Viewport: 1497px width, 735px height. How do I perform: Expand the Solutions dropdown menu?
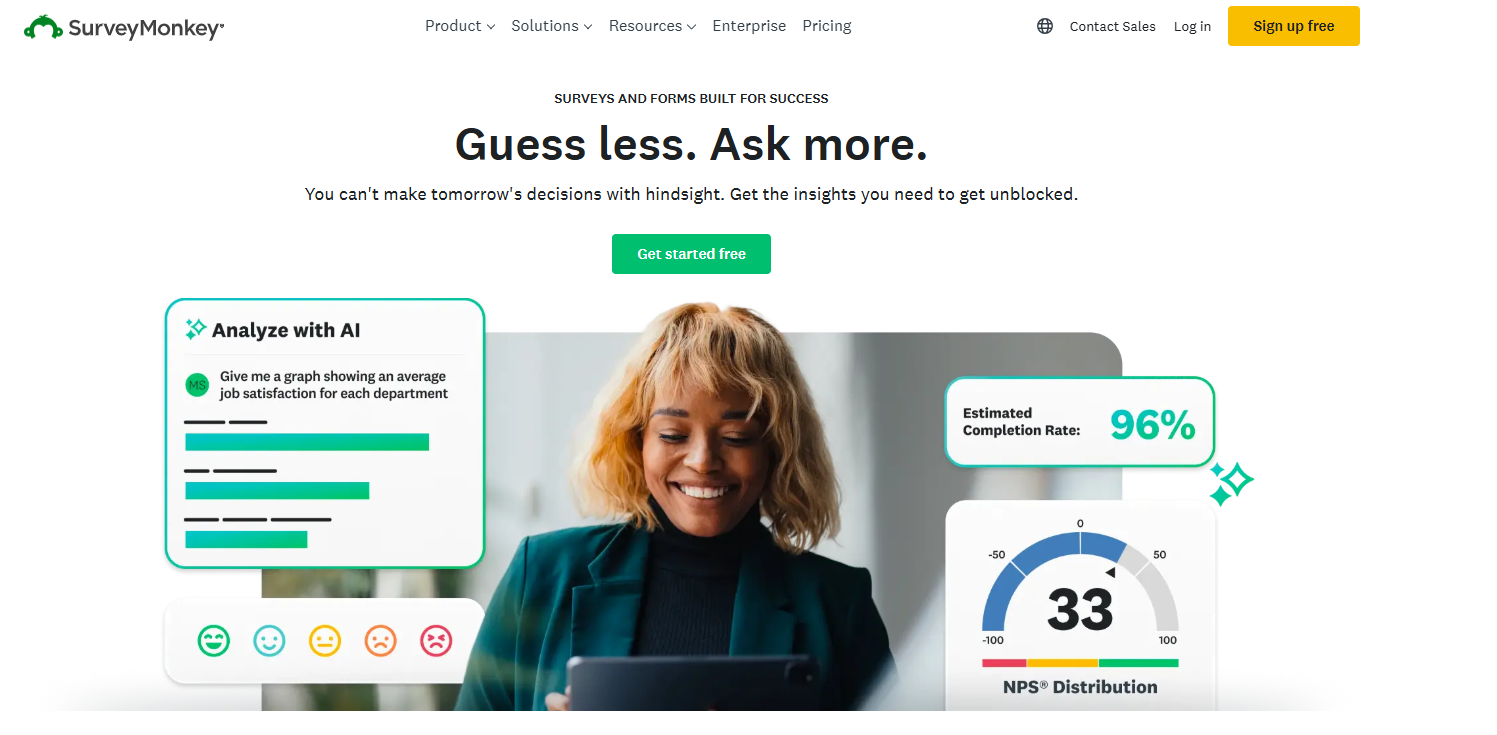[x=552, y=26]
